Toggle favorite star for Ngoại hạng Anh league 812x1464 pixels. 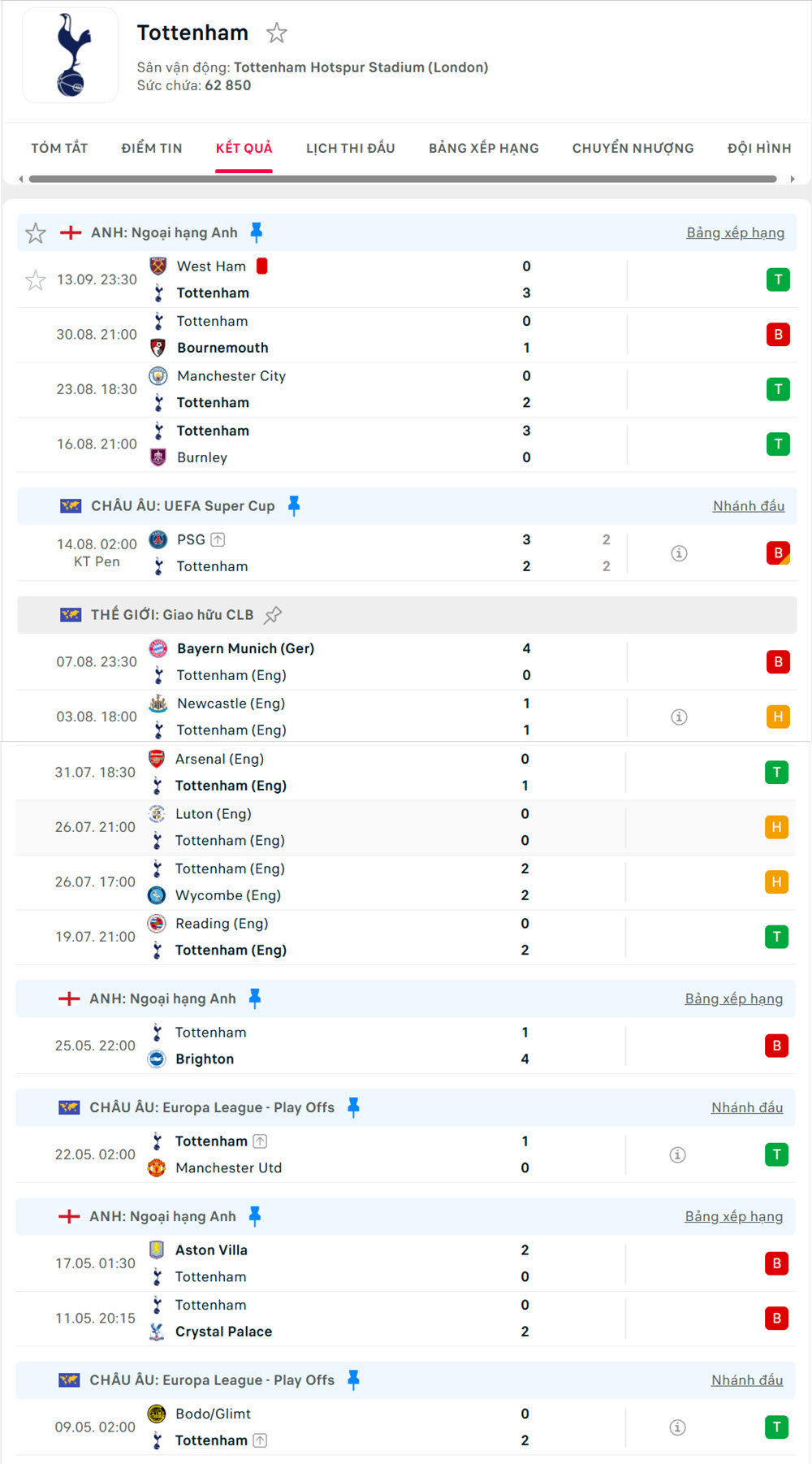coord(36,234)
